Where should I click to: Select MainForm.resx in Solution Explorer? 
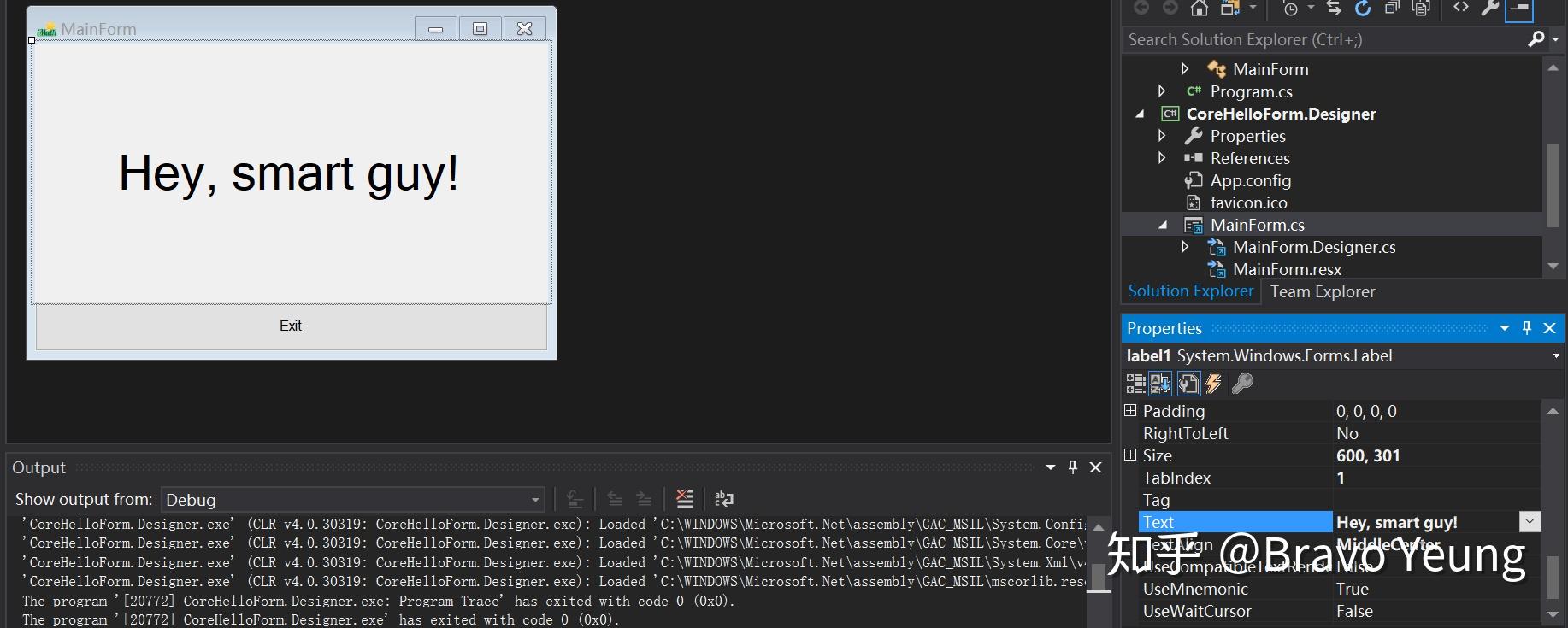tap(1287, 269)
